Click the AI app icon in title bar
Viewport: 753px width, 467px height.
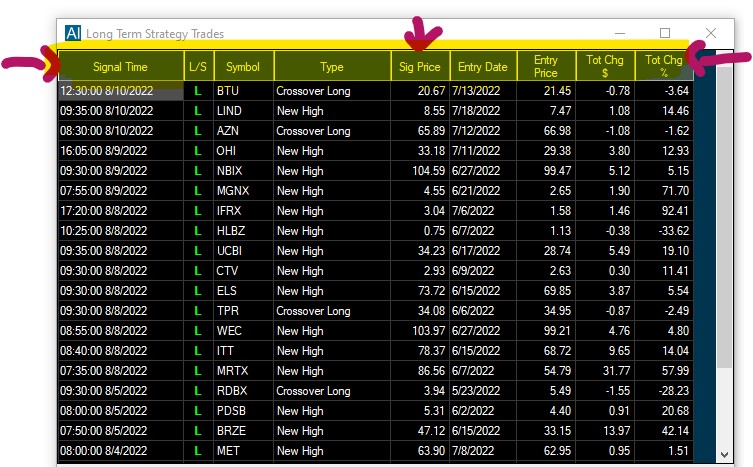[x=72, y=33]
